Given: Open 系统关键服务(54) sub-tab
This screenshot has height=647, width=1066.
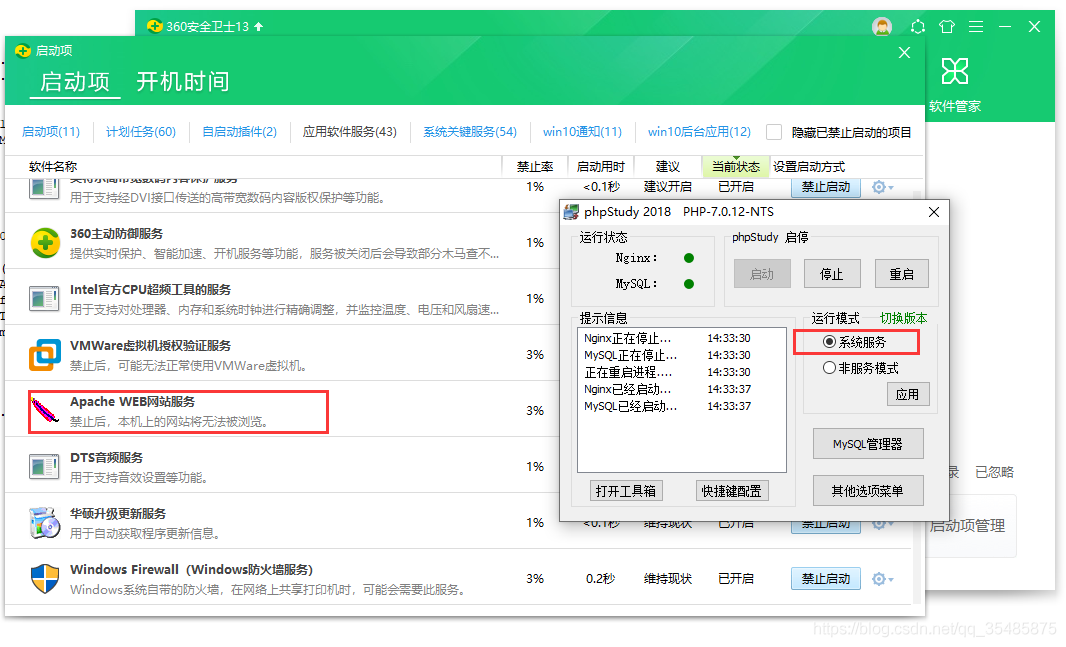Looking at the screenshot, I should pos(470,132).
